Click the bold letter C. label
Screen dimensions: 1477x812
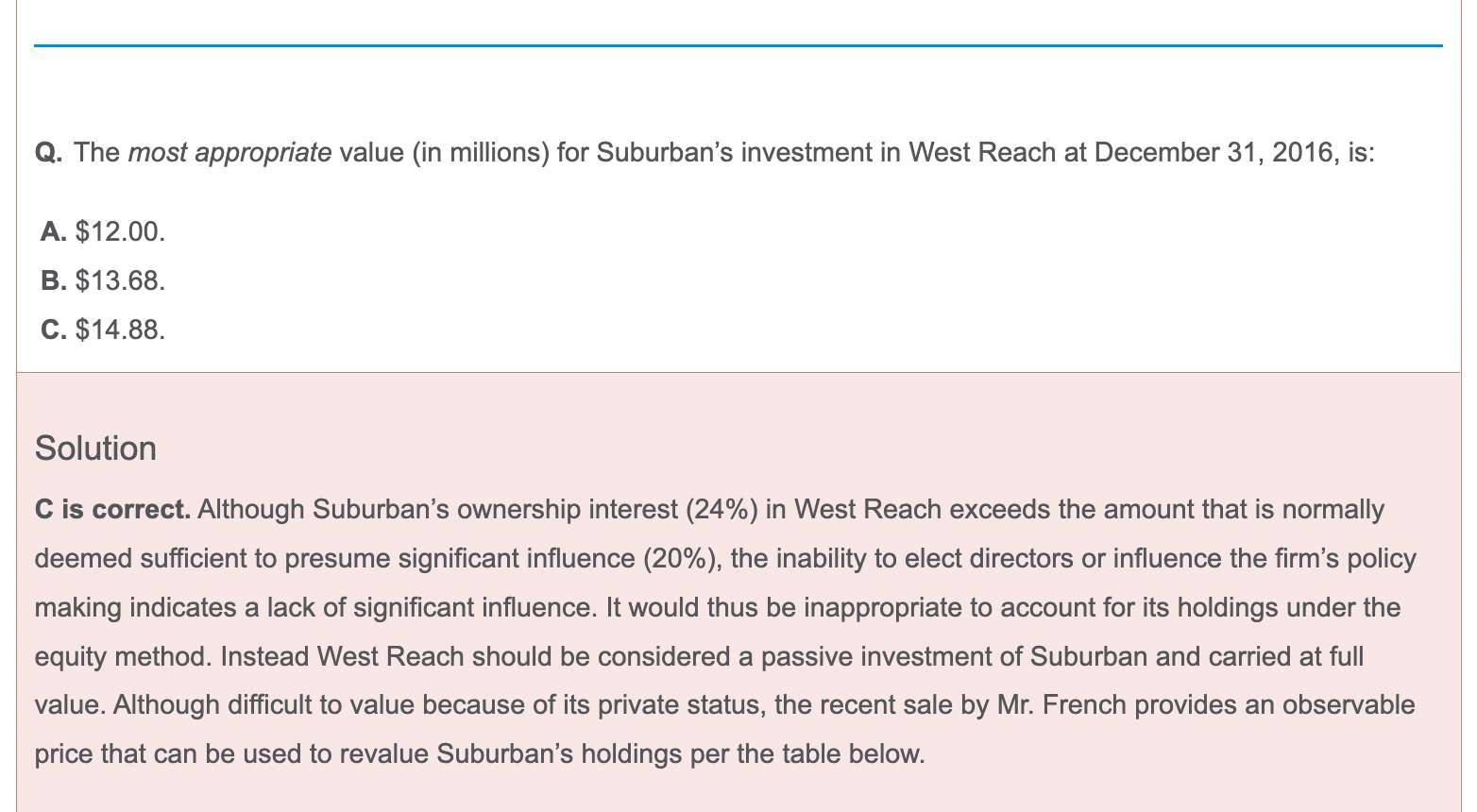coord(54,330)
